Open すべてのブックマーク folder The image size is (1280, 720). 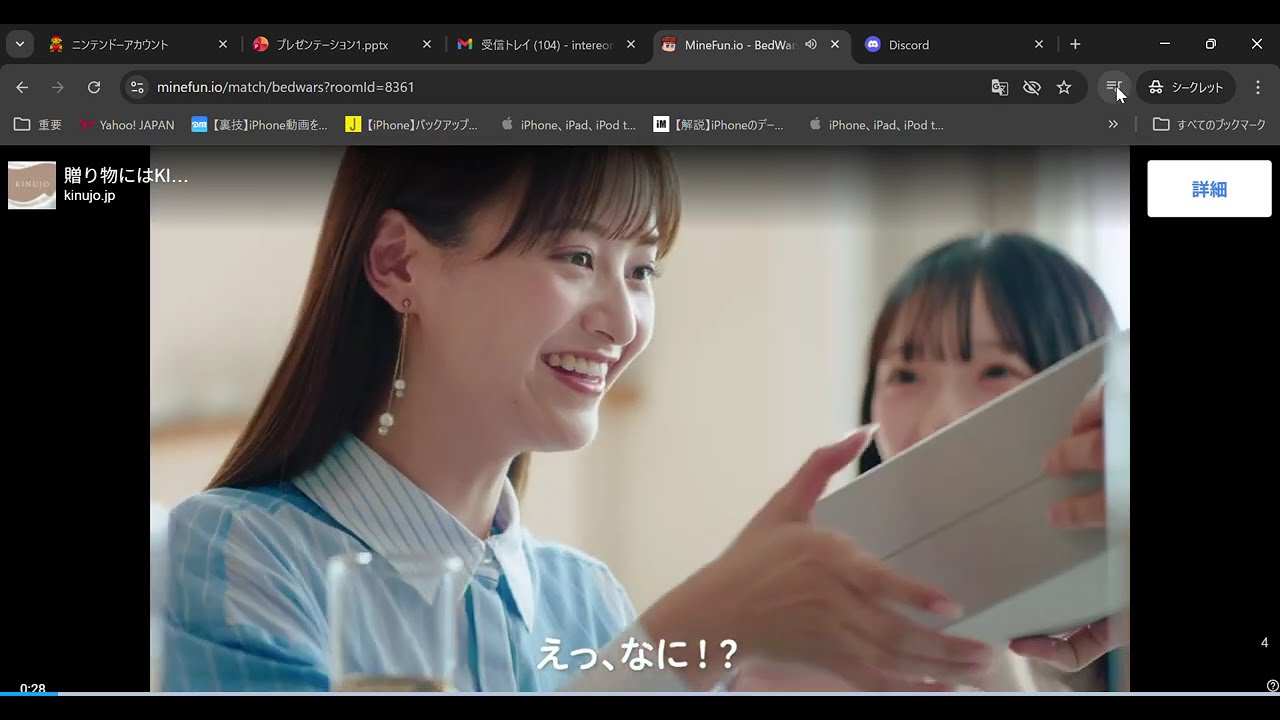pyautogui.click(x=1209, y=125)
